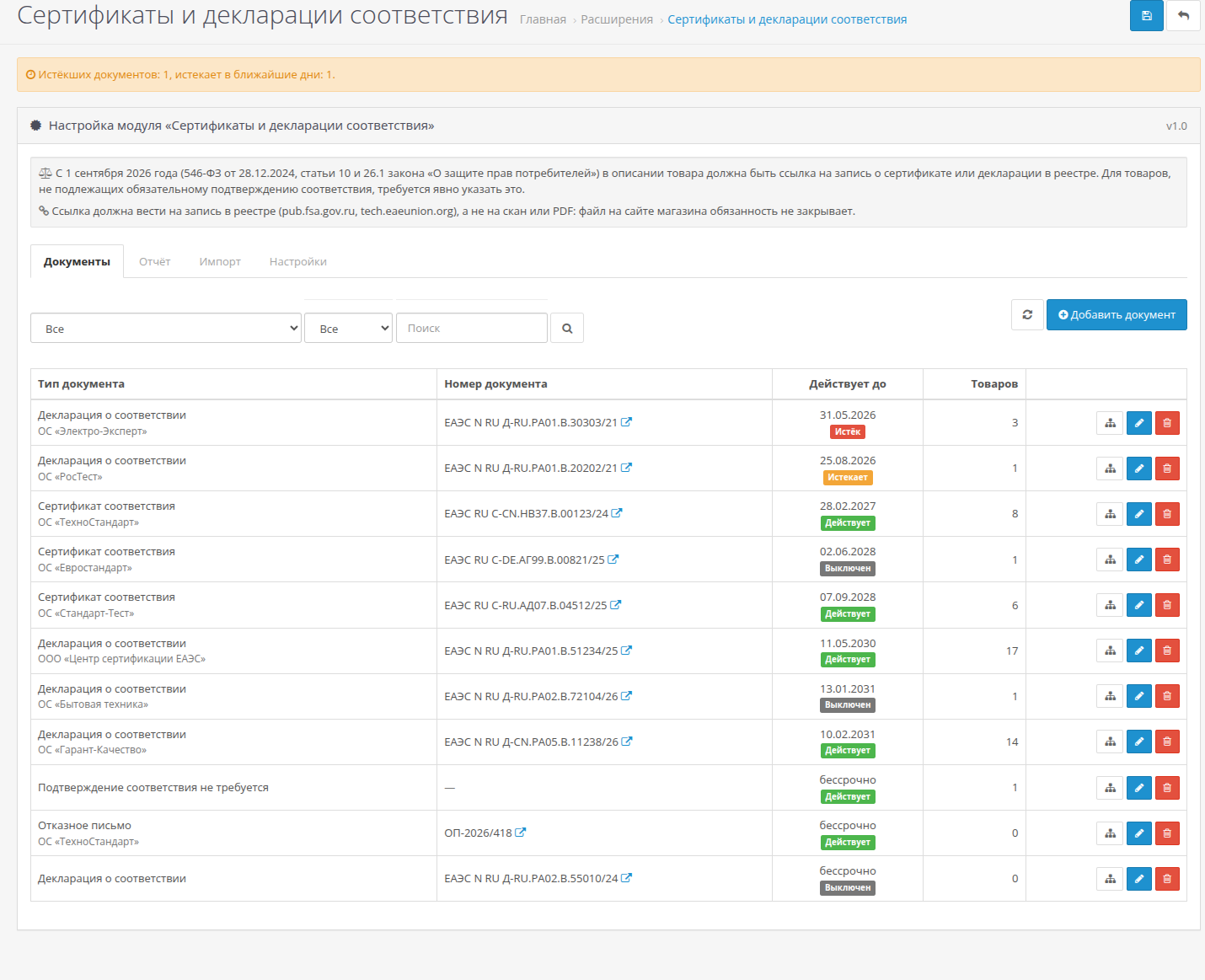Open registry link for ЕАЭС RU C-CN.НВ37.В.00123/24
This screenshot has height=980, width=1205.
coord(617,513)
